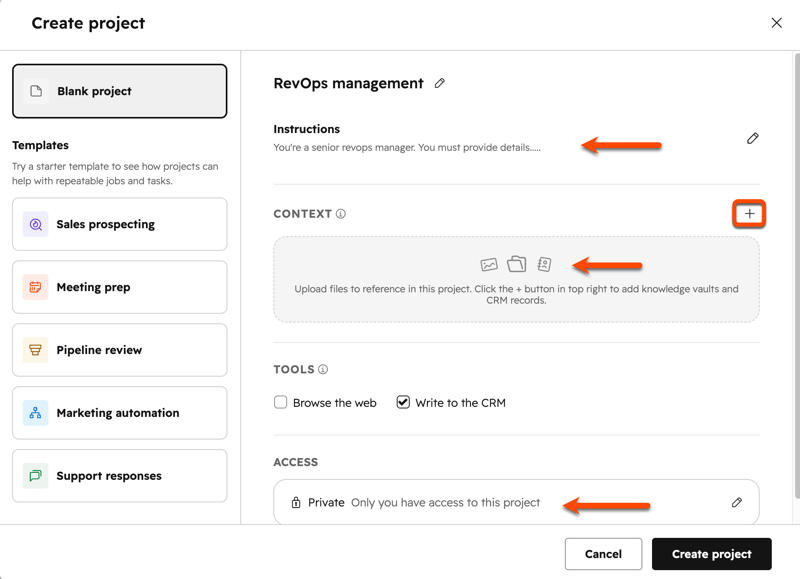Click the Marketing automation workflow icon

[36, 413]
